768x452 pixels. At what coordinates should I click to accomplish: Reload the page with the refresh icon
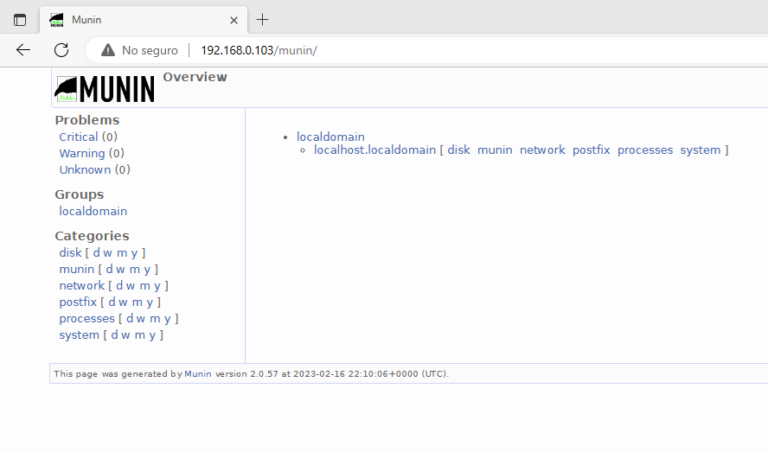tap(61, 50)
